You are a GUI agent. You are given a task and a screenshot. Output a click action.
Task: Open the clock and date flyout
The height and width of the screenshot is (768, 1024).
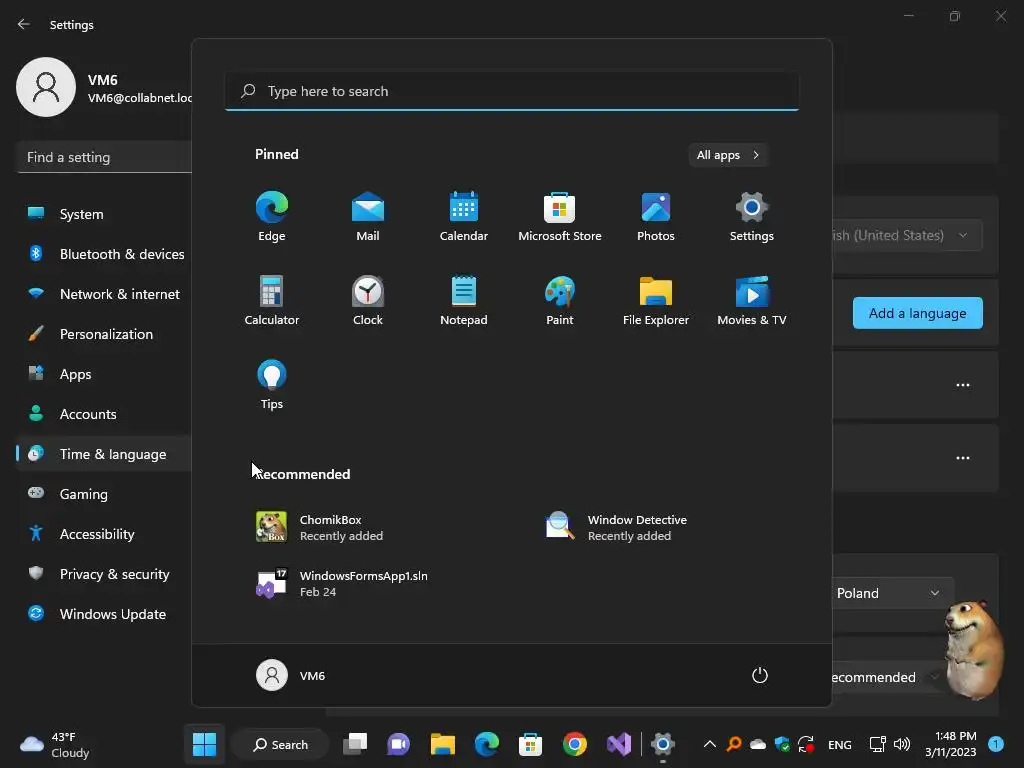[x=950, y=744]
